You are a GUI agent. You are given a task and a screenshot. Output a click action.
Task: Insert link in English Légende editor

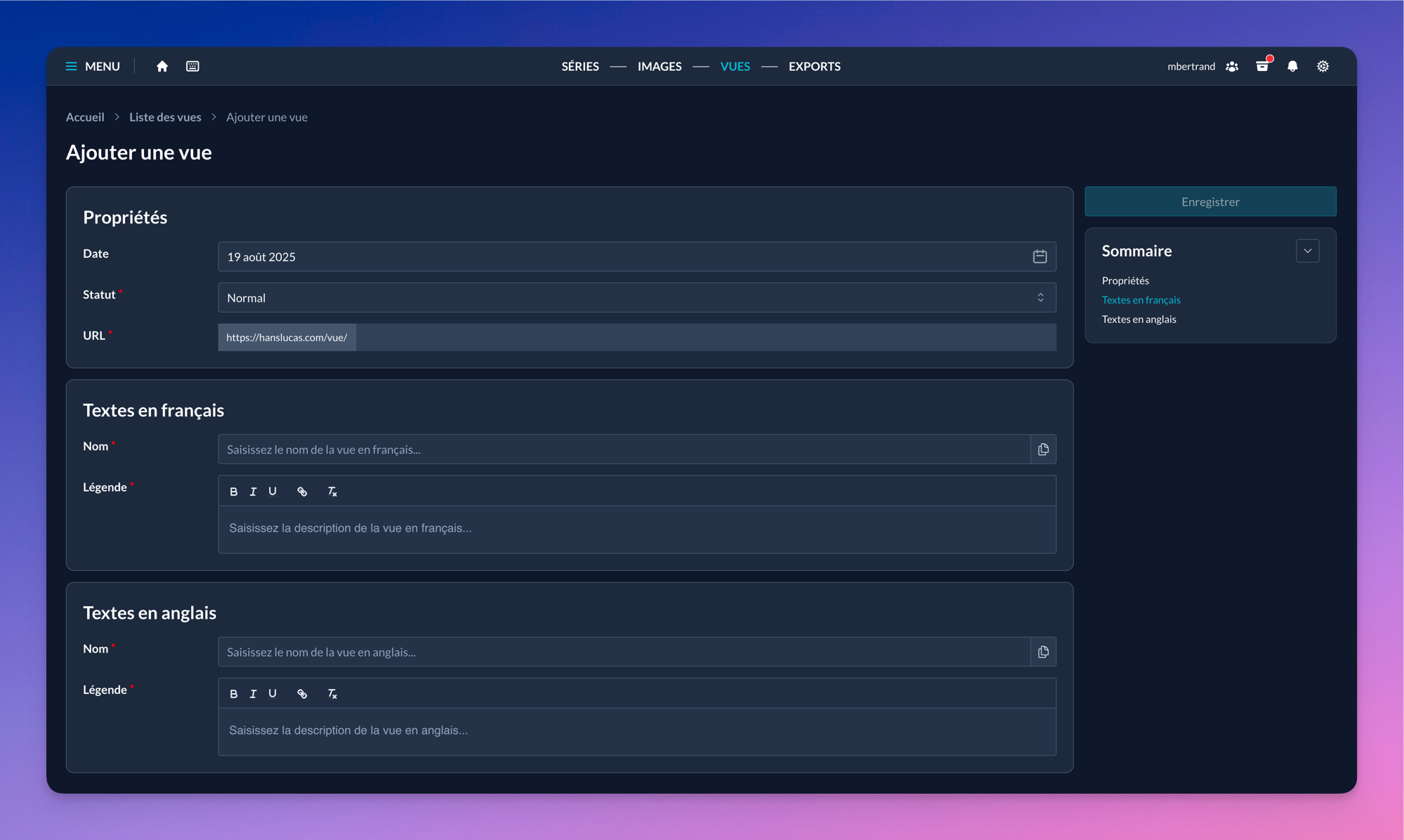tap(302, 694)
